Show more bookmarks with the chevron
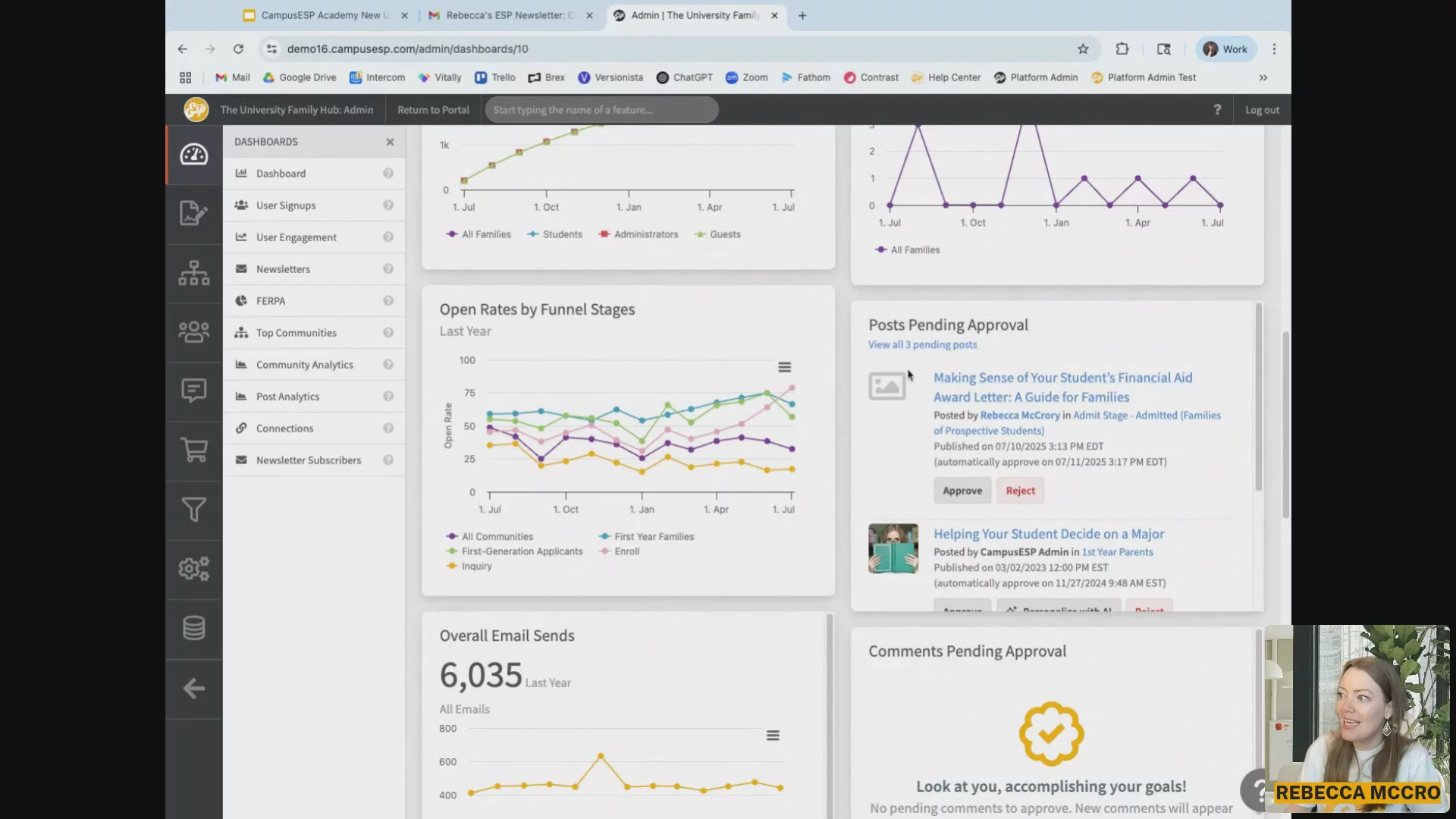Screen dimensions: 1456x819 [1263, 77]
